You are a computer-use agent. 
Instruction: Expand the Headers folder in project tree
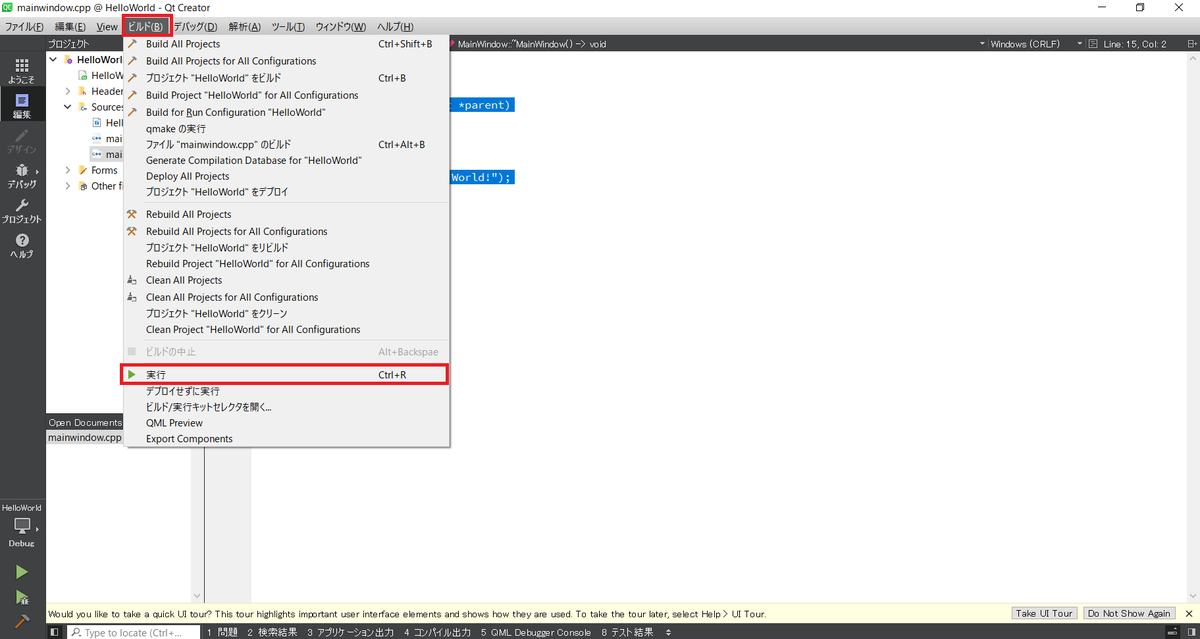[x=68, y=91]
